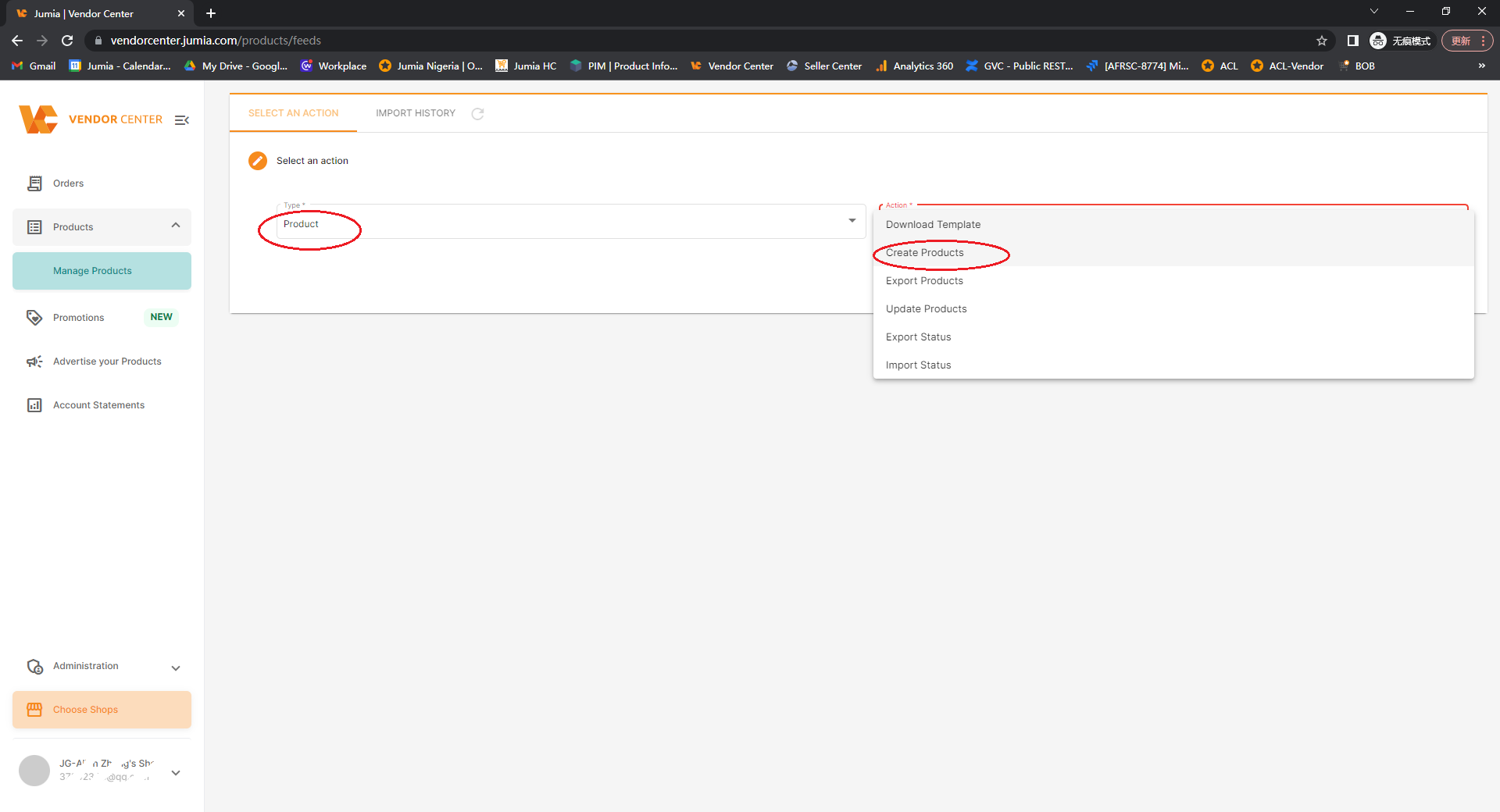Collapse the Vendor Center sidebar
This screenshot has height=812, width=1500.
tap(182, 119)
